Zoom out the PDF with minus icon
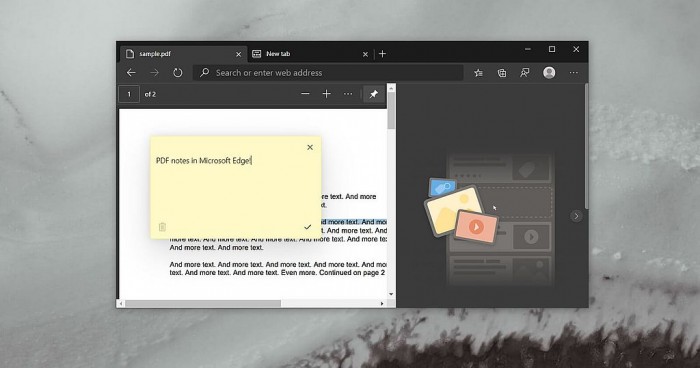 [305, 94]
